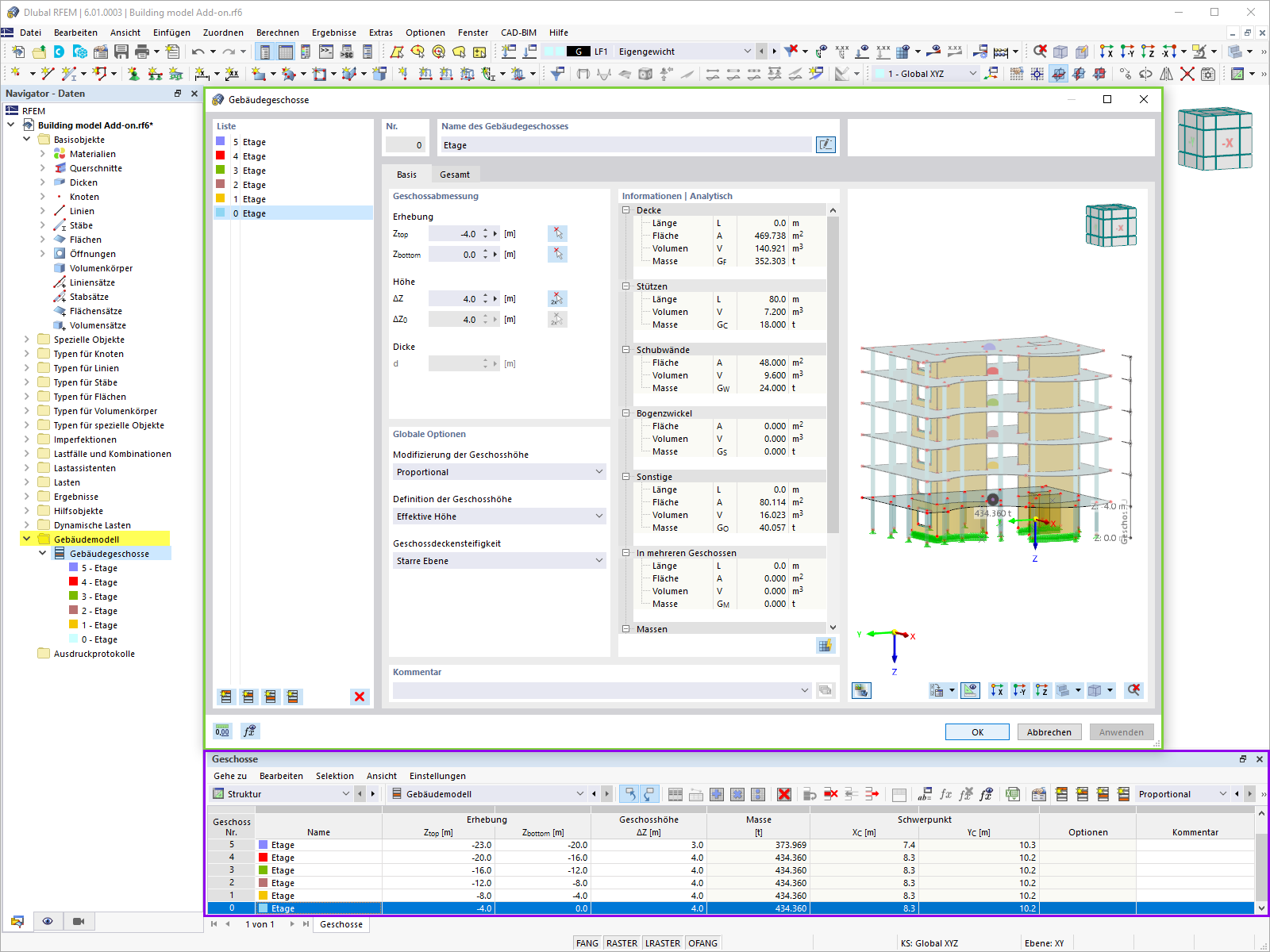Click Informationen panel vertical scrollbar

pyautogui.click(x=832, y=419)
